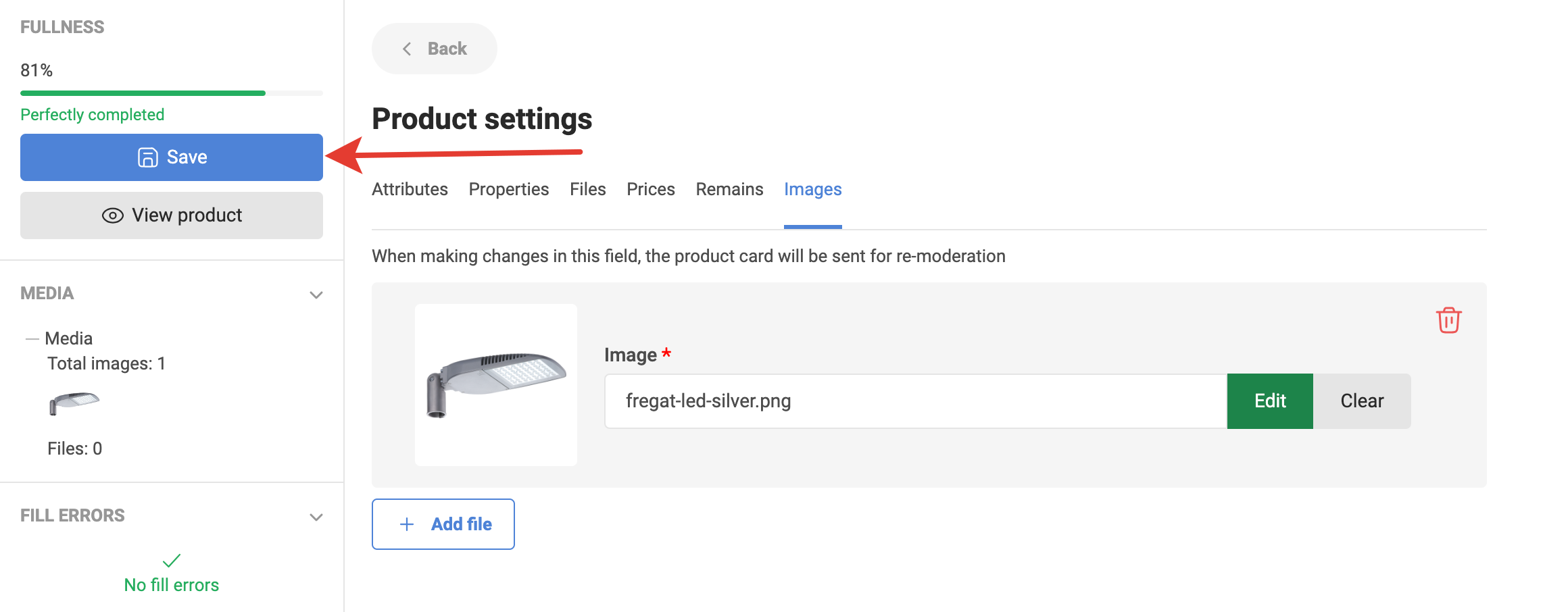
Task: Go to the Files tab
Action: click(587, 189)
